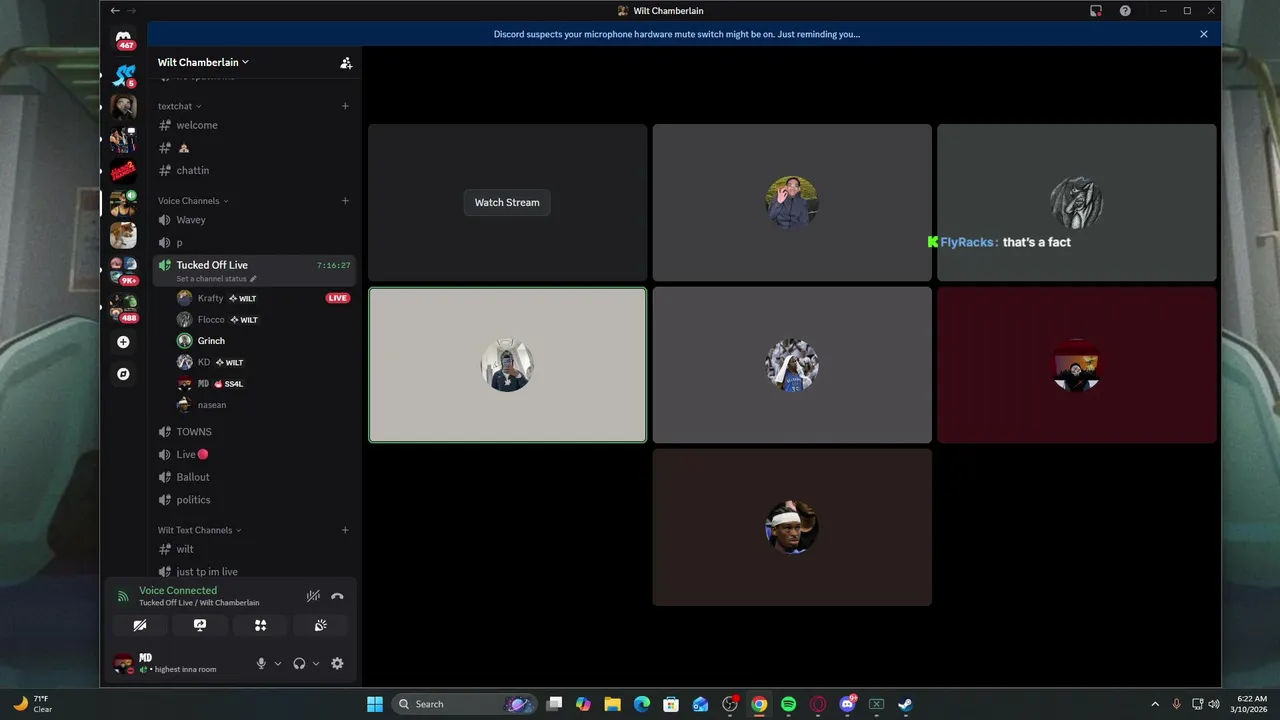
Task: Open Windows Start menu
Action: 375,704
